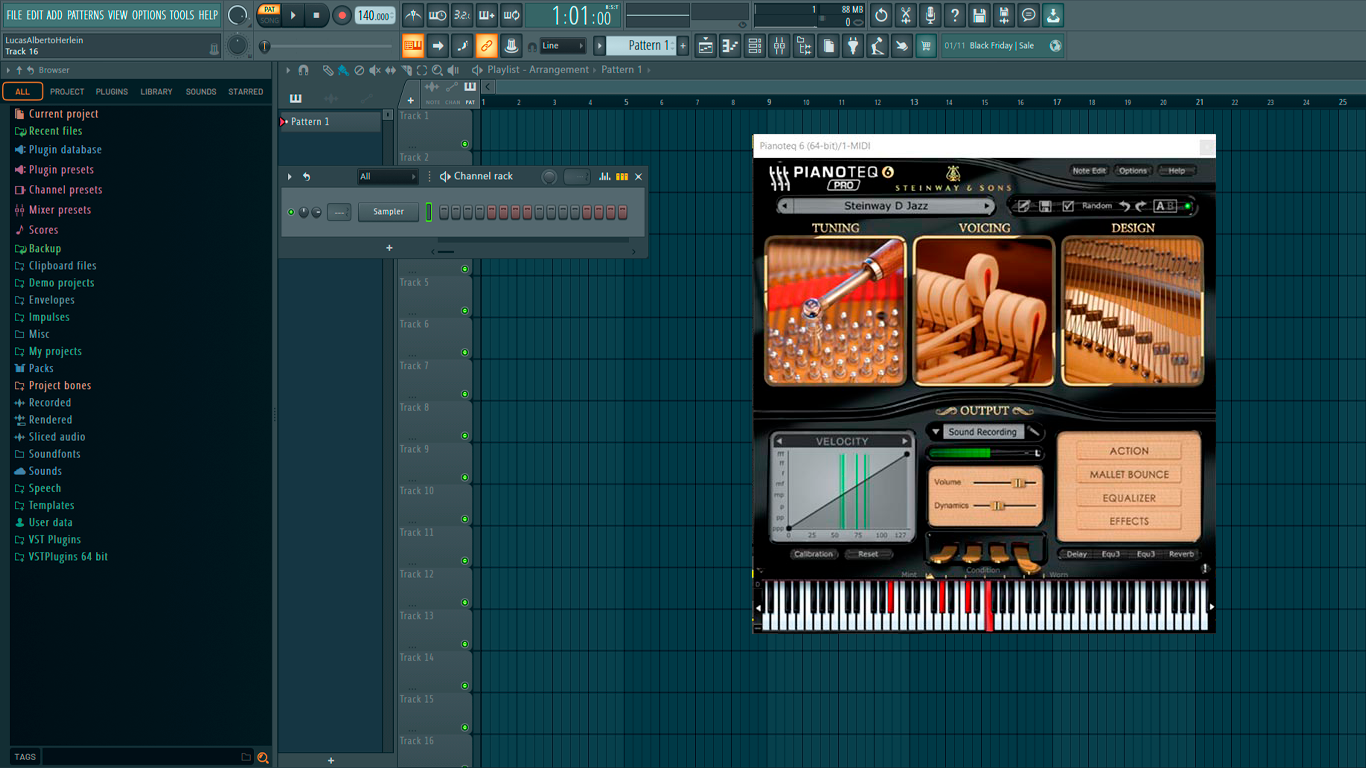Adjust the Pianoteq Dynamics slider
This screenshot has height=768, width=1366.
tap(997, 506)
